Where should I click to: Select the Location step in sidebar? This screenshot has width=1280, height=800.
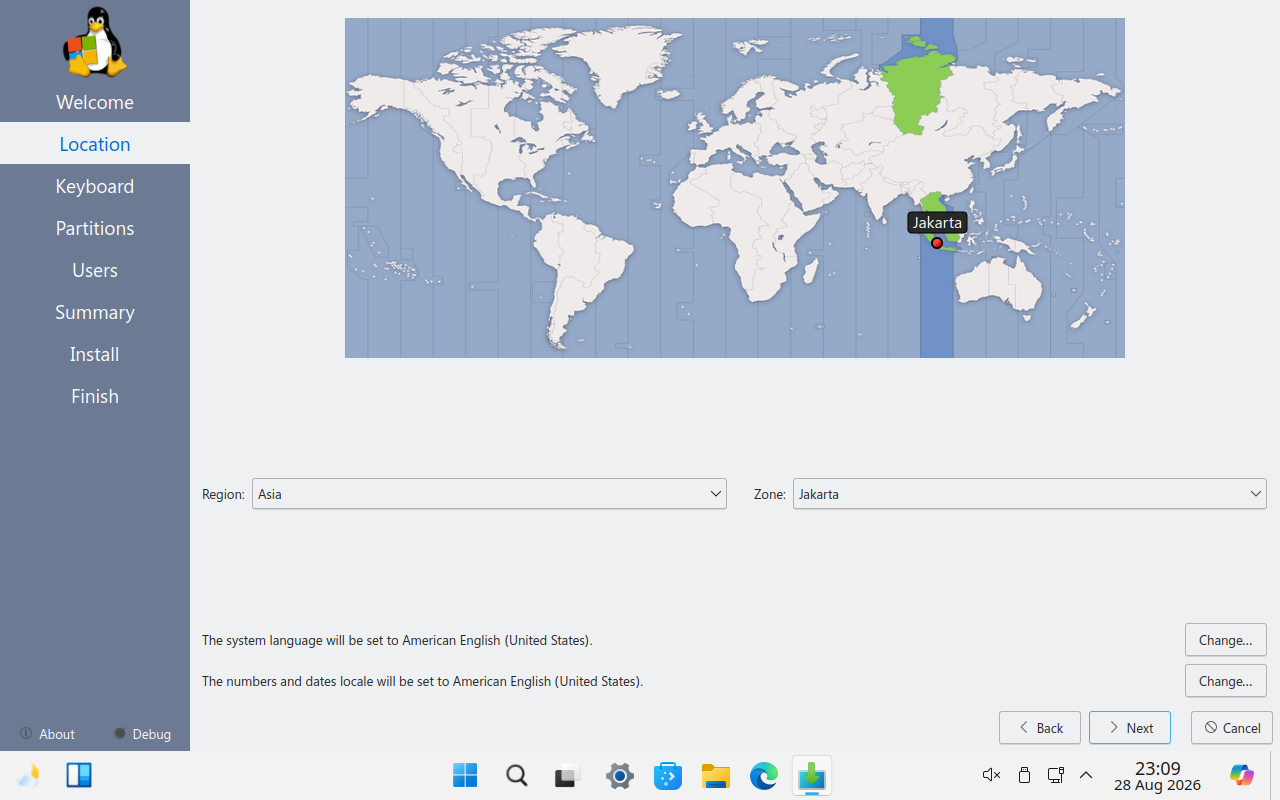(95, 144)
